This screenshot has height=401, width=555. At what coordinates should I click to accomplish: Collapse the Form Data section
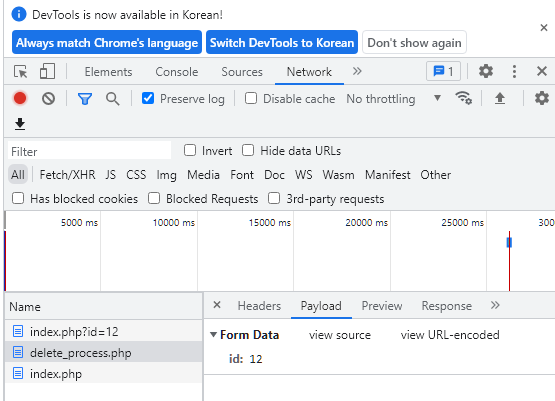pos(213,334)
